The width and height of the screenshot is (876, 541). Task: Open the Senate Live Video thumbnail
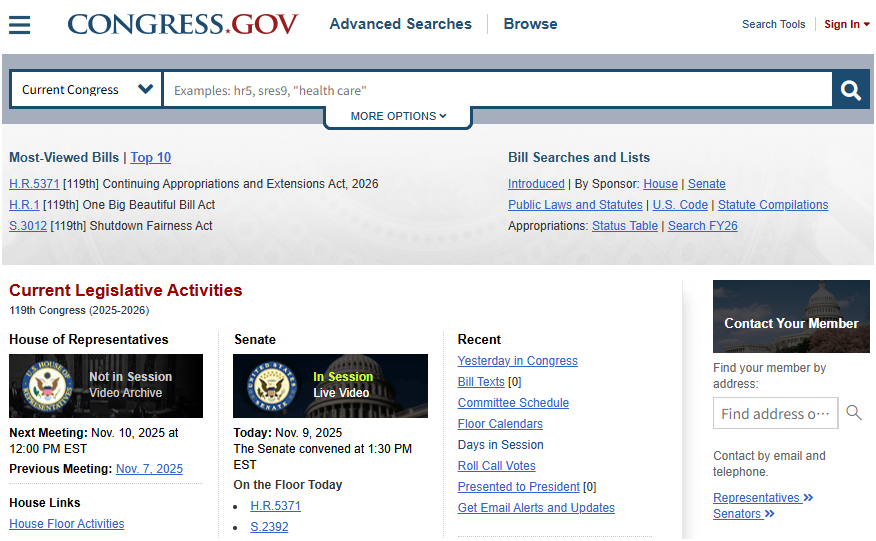(330, 386)
